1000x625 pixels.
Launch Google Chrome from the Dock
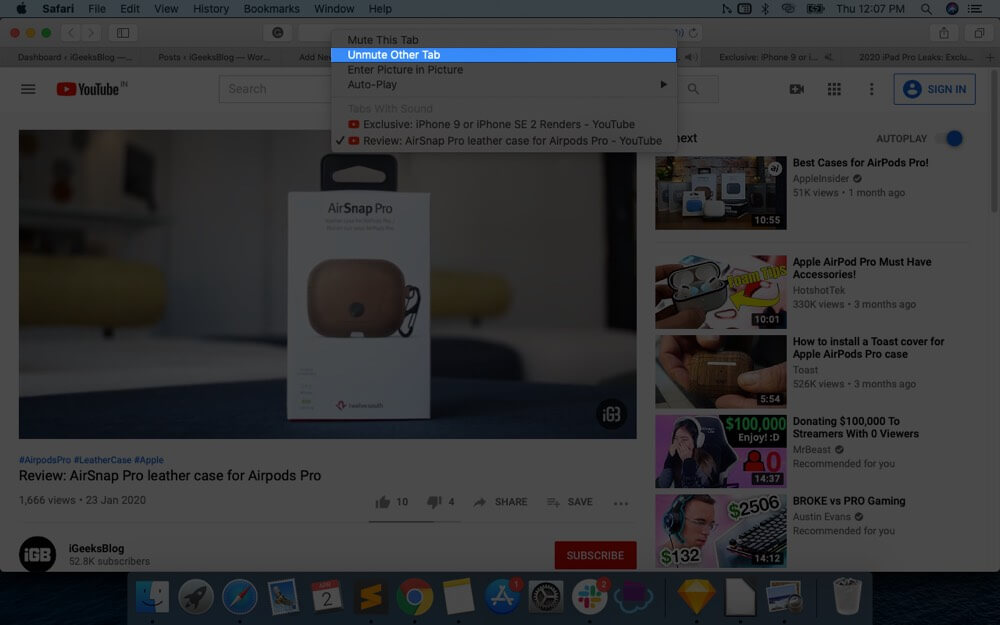click(415, 597)
